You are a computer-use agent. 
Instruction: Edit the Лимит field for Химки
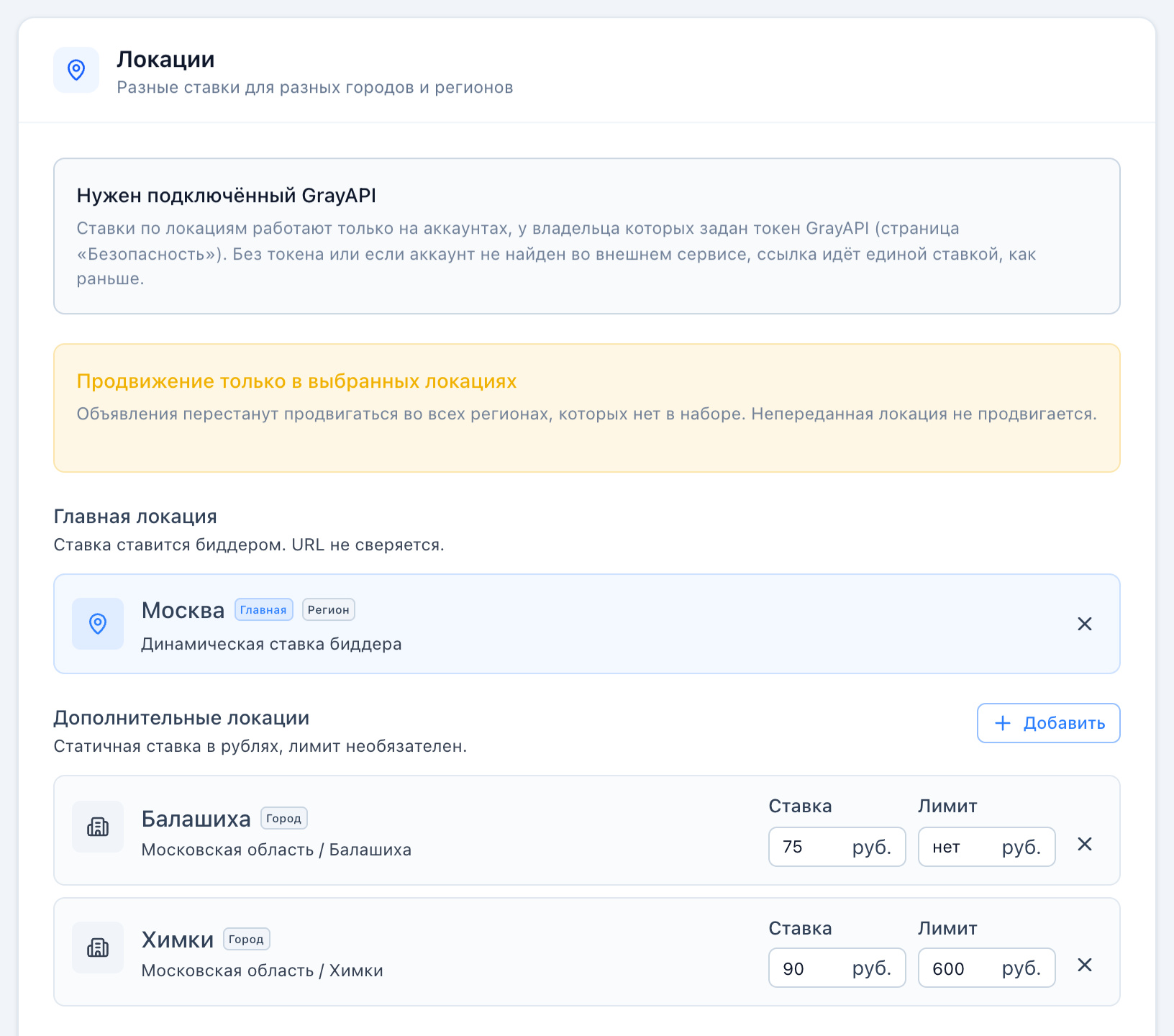[986, 968]
